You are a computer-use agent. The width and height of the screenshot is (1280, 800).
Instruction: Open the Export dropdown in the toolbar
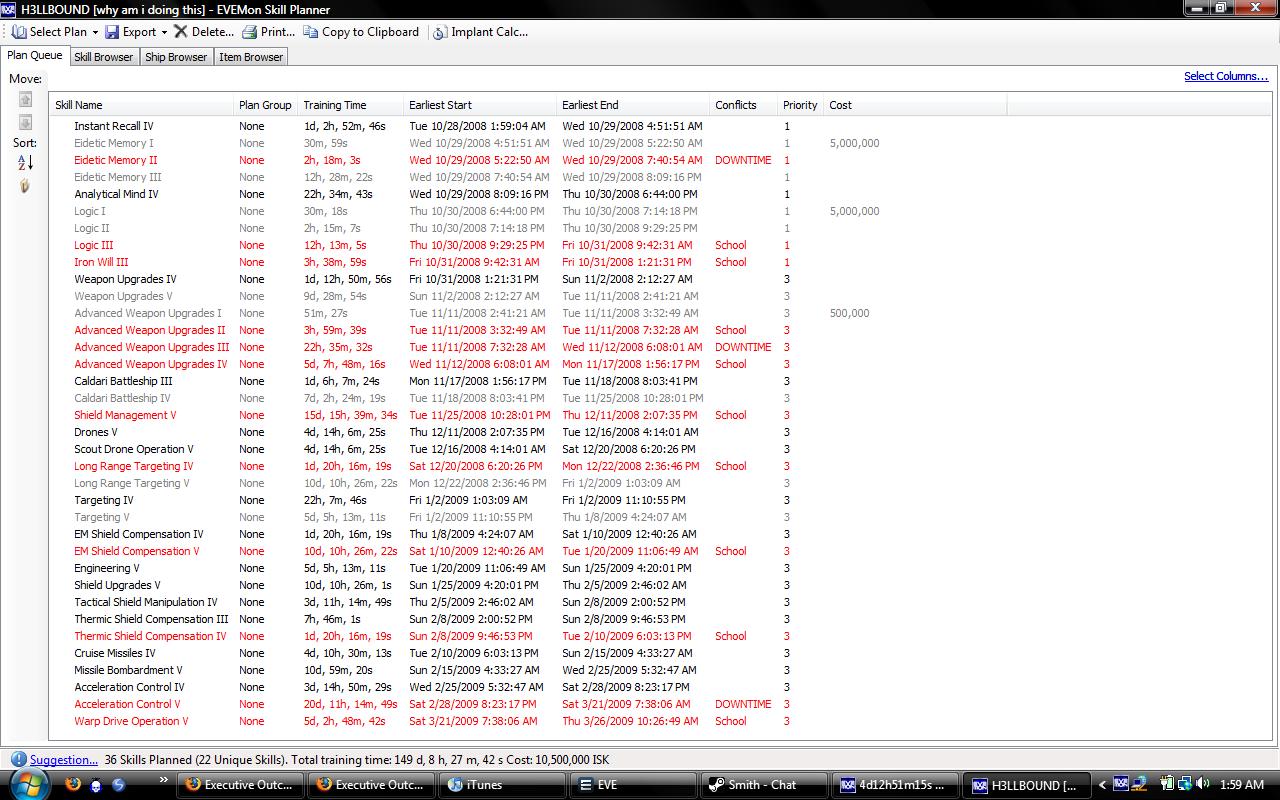pos(136,32)
